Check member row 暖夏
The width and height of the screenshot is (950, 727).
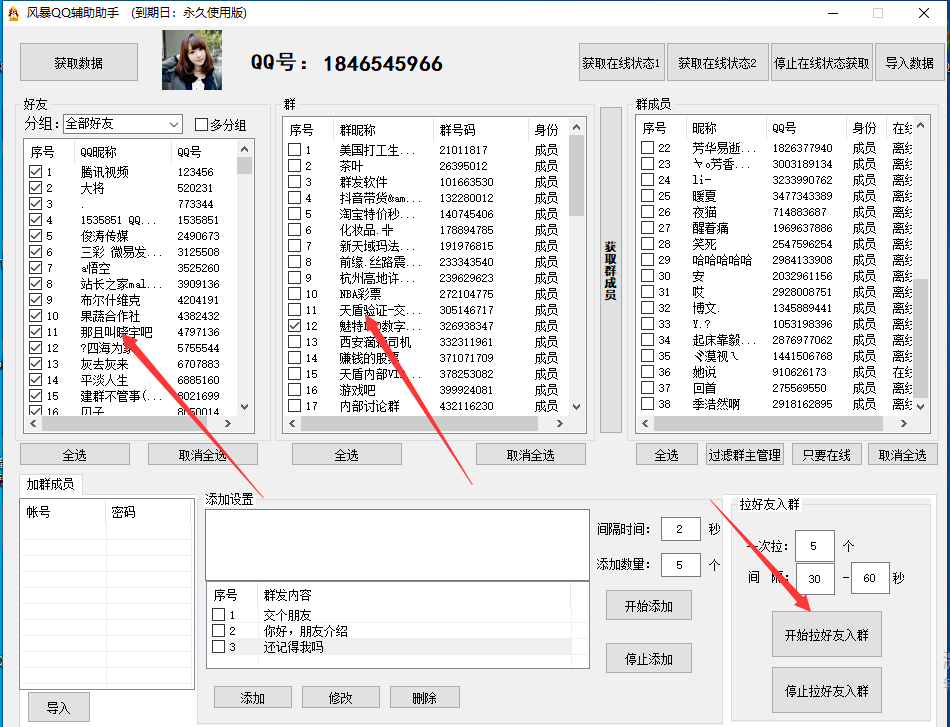[647, 196]
